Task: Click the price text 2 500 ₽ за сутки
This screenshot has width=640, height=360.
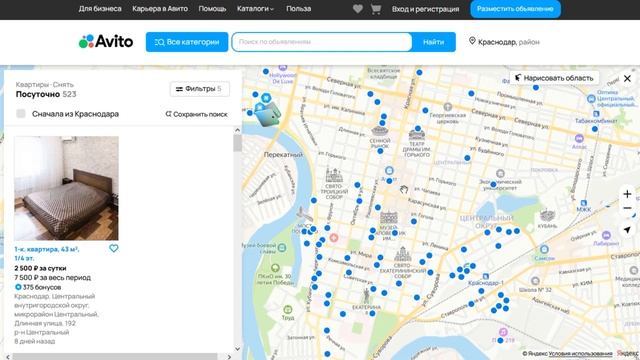Action: point(40,268)
